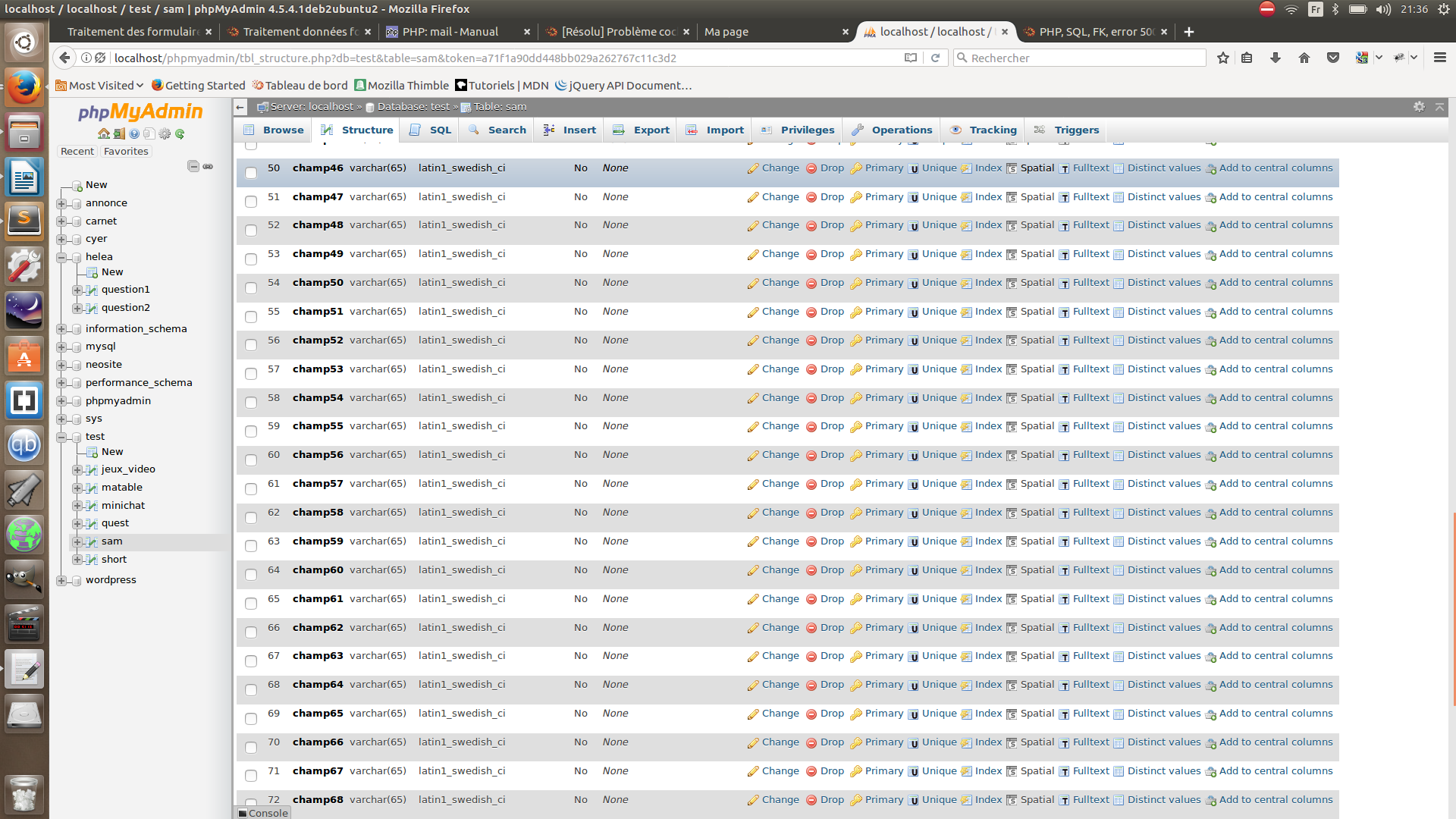This screenshot has height=819, width=1456.
Task: Click collapse all icon in navigation tree
Action: pos(193,166)
